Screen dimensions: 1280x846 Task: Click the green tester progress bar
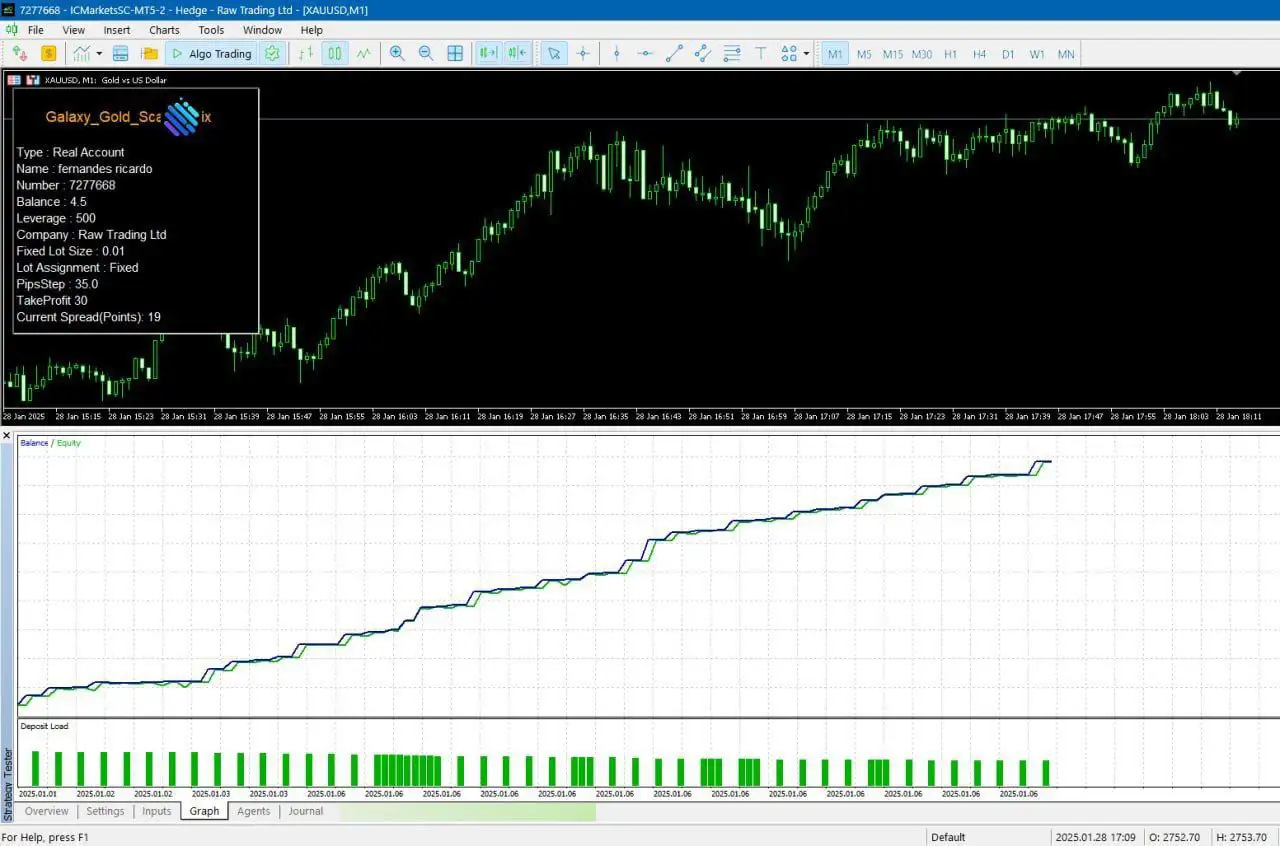(467, 812)
